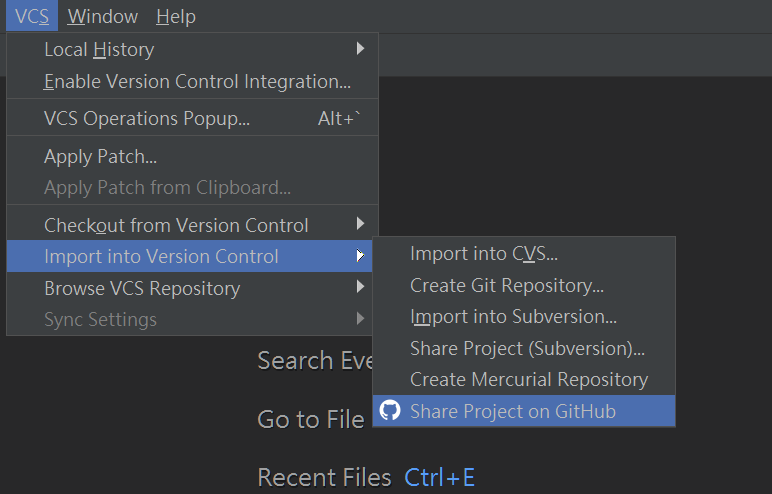Choose Apply Patch menu entry
Screen dimensions: 772x494
click(100, 156)
